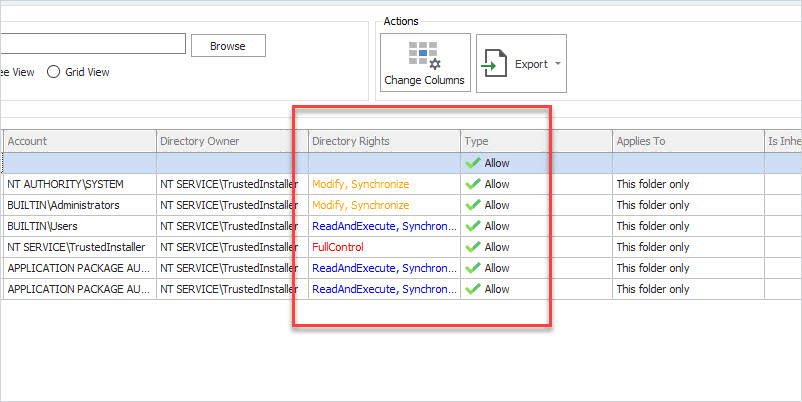Sort by the Account column header
Screen dimensions: 802x402
point(79,141)
